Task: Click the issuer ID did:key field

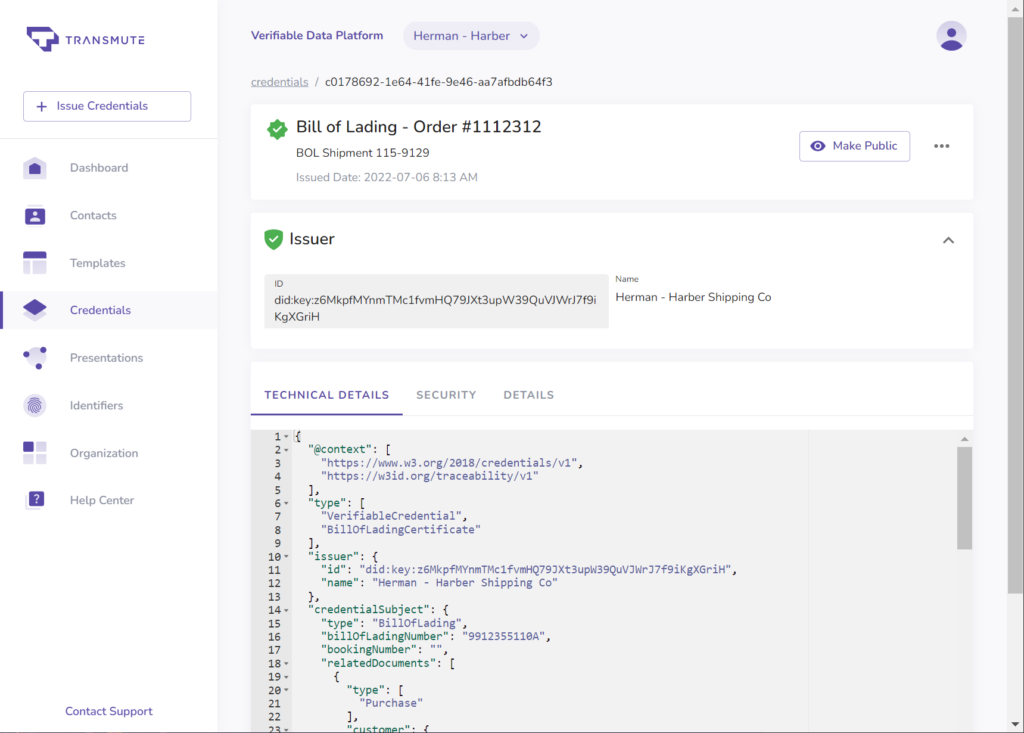Action: tap(436, 301)
